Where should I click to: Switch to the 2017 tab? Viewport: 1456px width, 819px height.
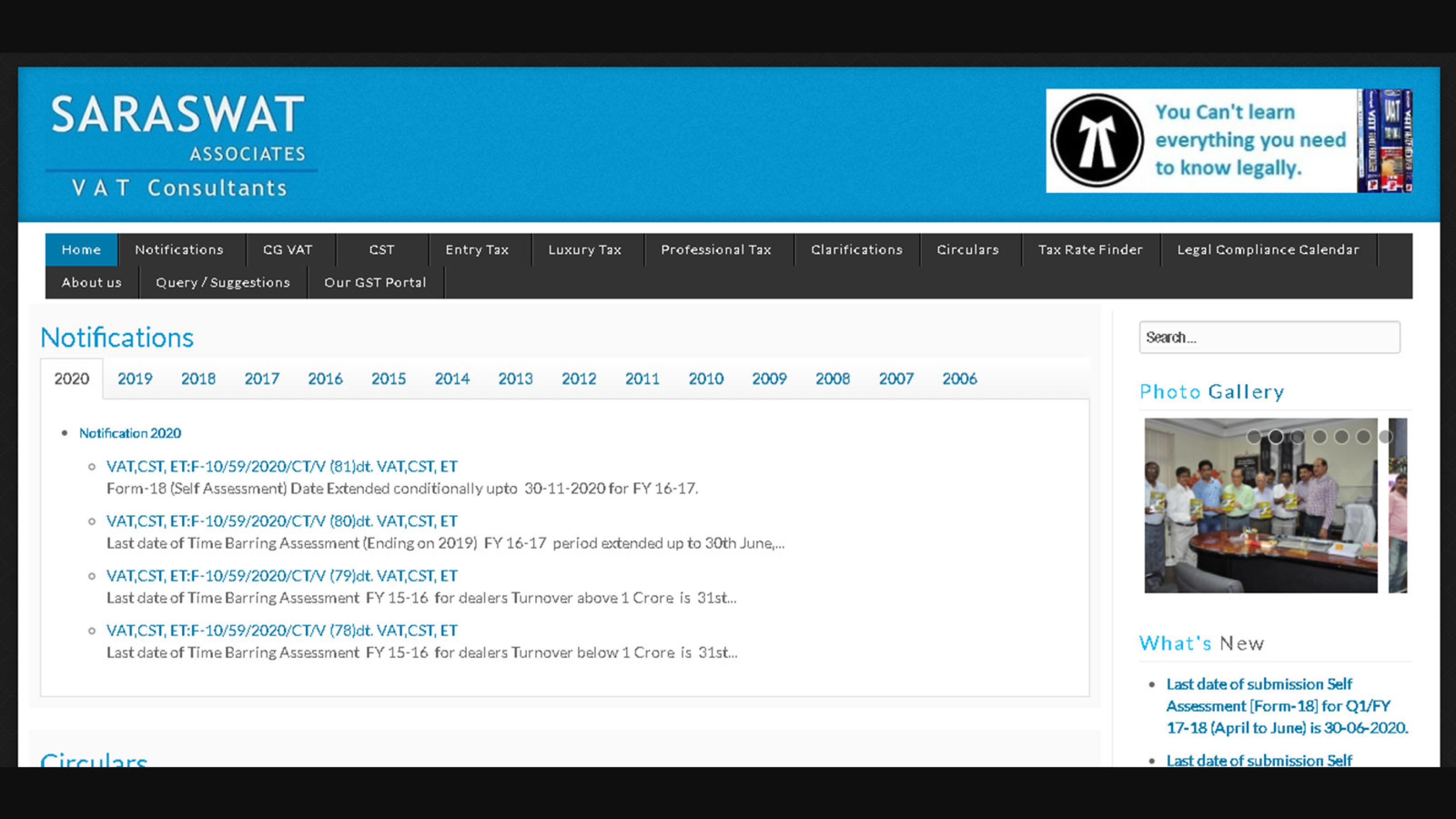262,379
